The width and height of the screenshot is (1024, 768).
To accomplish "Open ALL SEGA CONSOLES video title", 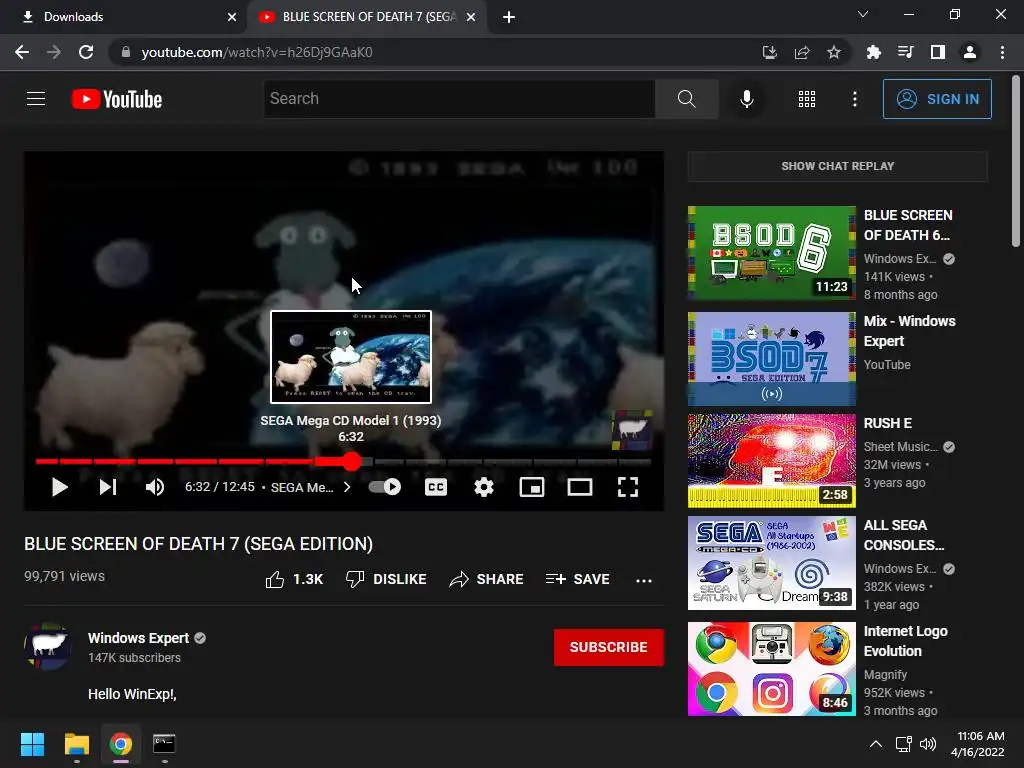I will (x=904, y=535).
